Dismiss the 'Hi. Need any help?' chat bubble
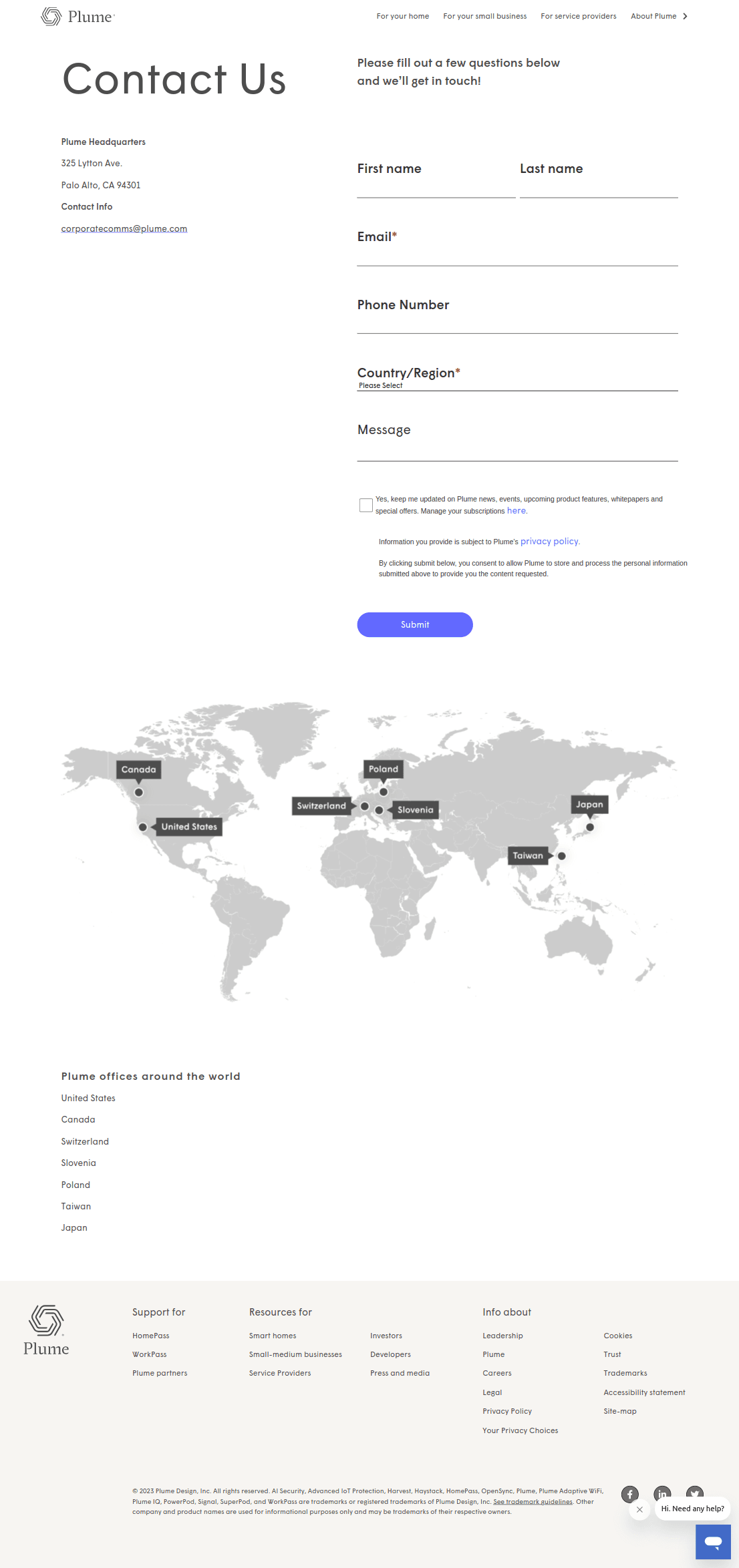Screen dimensions: 739x1568 [639, 1509]
